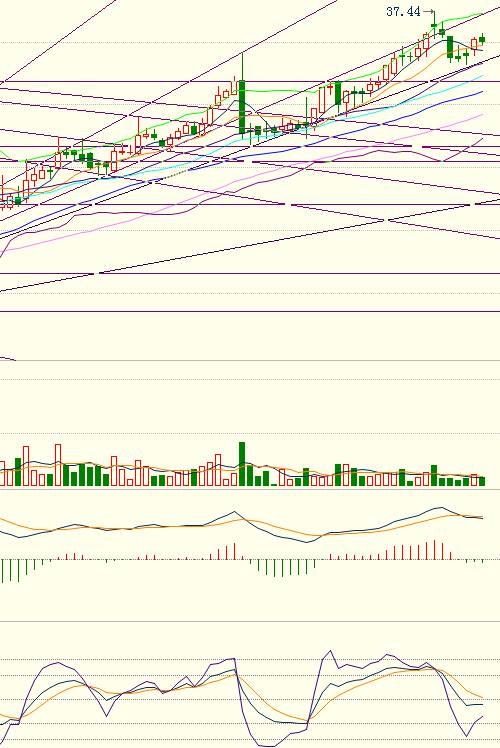Click the last green volume bar at right
The width and height of the screenshot is (500, 748).
coord(482,481)
